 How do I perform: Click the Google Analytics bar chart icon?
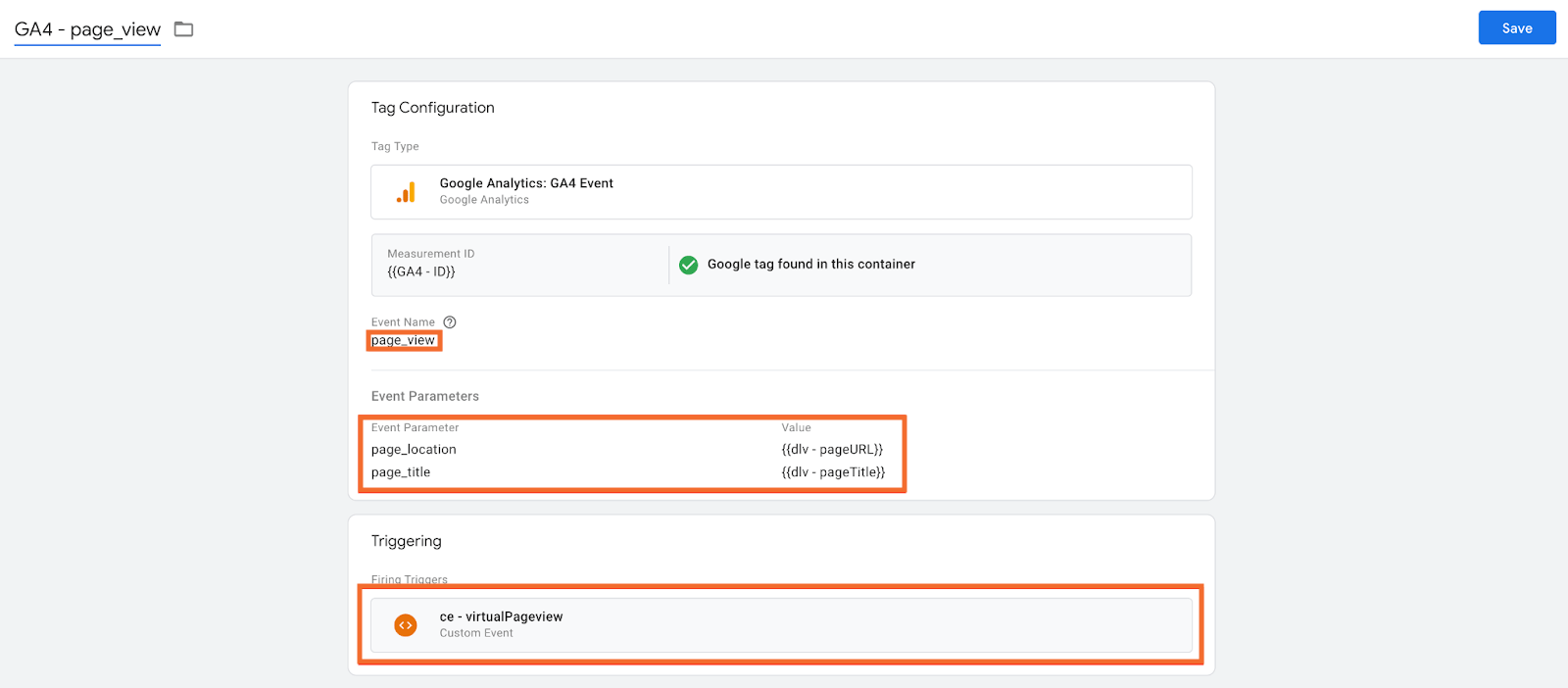[x=406, y=192]
